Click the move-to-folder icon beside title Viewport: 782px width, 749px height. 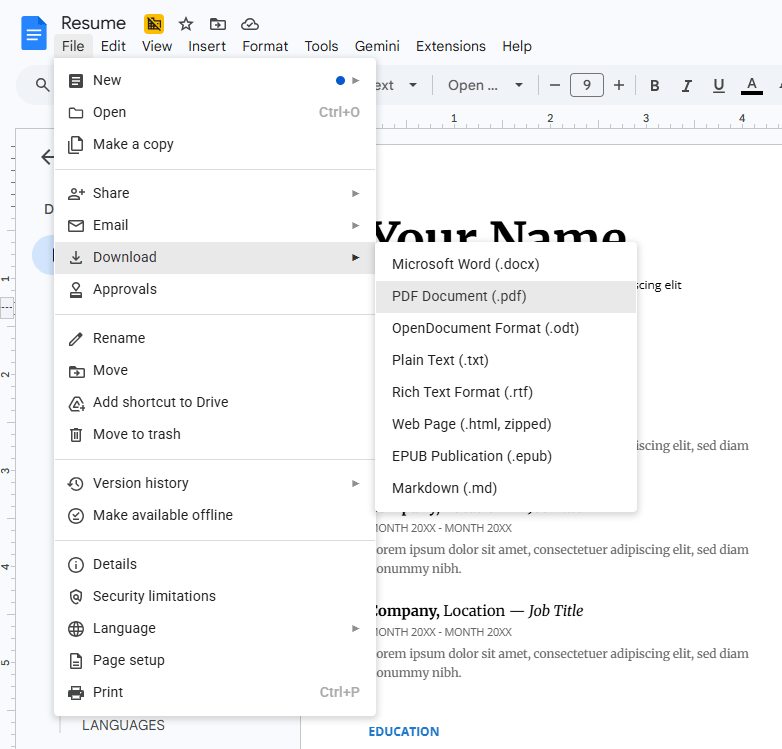pyautogui.click(x=218, y=23)
